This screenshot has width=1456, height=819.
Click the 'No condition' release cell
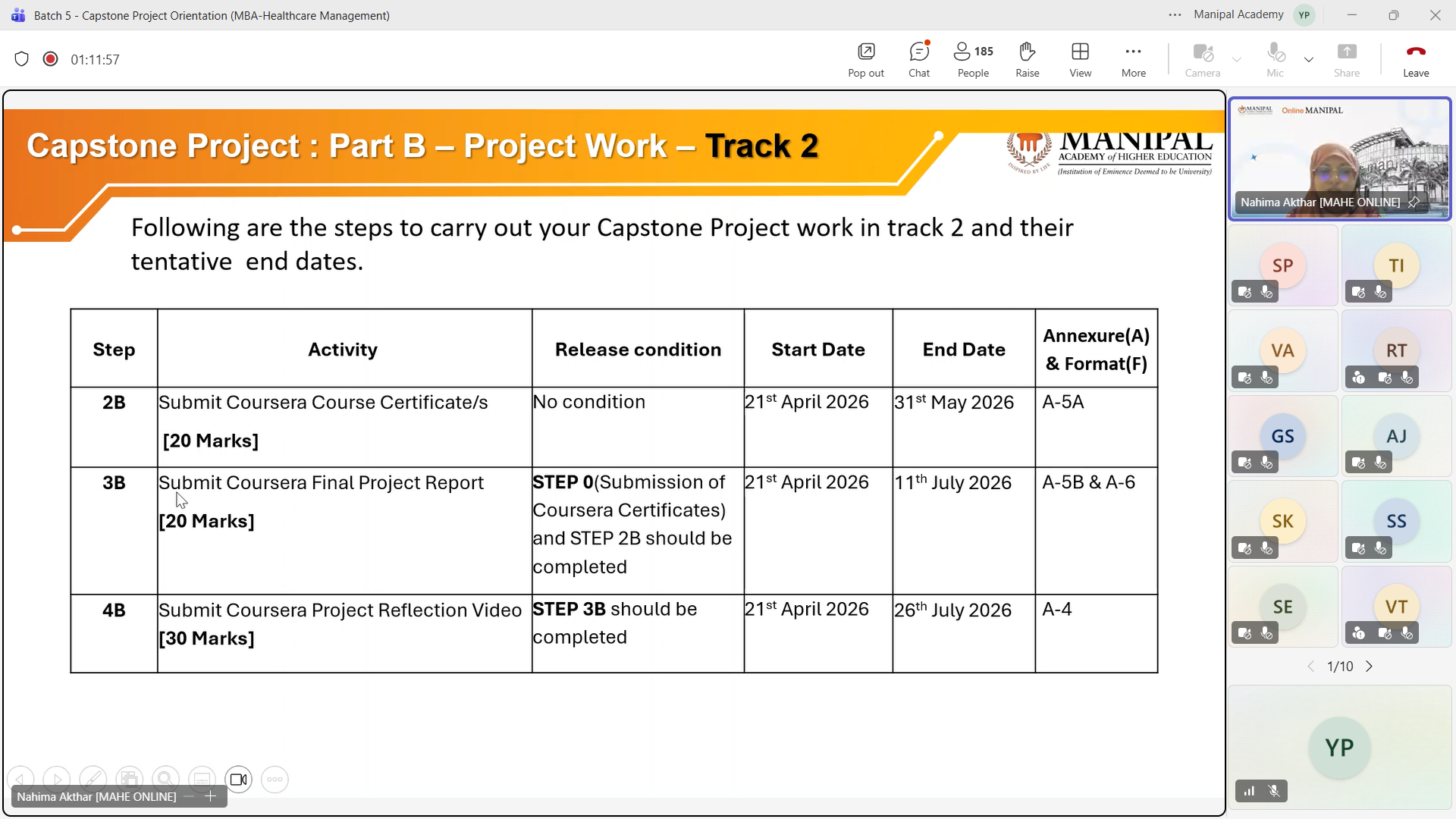point(638,427)
